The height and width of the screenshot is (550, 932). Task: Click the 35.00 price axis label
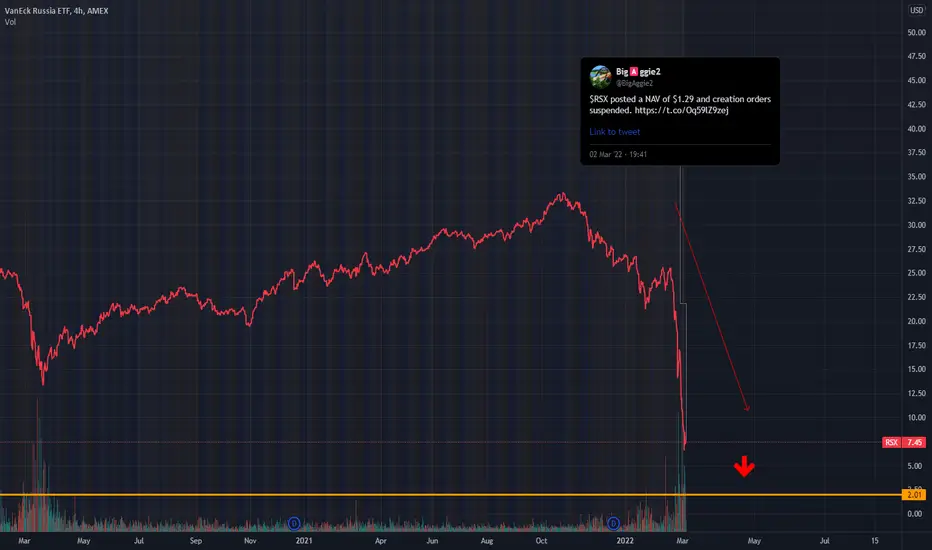pyautogui.click(x=917, y=177)
